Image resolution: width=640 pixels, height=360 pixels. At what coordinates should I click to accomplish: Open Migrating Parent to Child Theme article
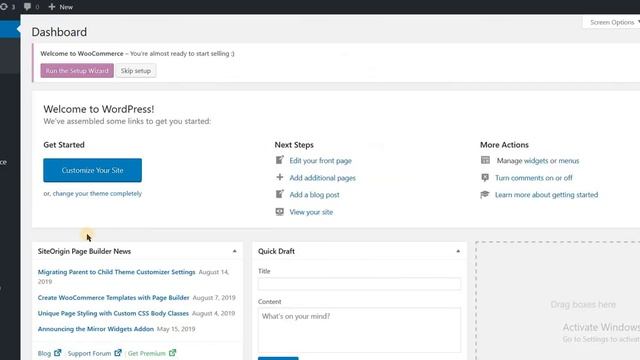point(116,272)
